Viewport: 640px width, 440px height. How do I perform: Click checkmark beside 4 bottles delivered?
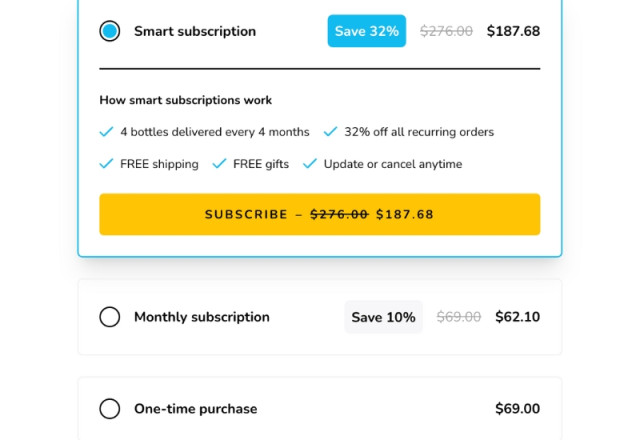point(106,132)
